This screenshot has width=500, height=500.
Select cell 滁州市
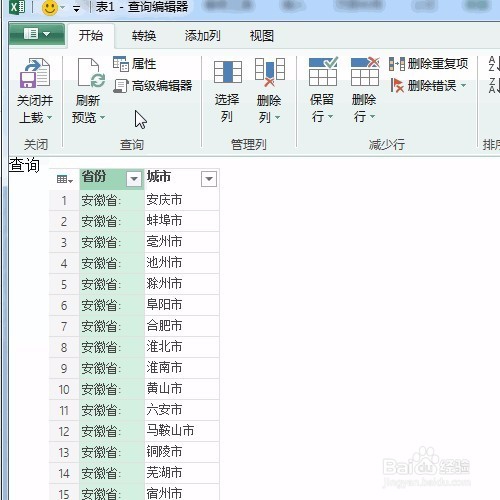[x=182, y=284]
